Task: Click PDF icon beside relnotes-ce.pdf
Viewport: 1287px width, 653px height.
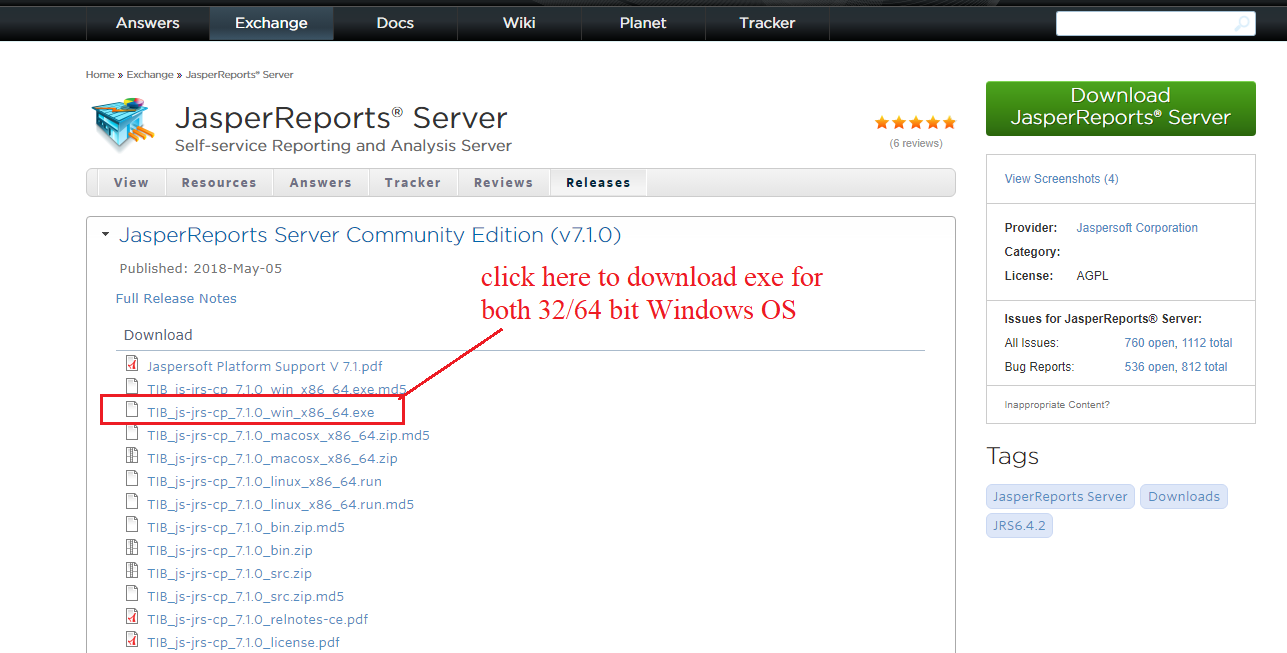Action: click(132, 618)
